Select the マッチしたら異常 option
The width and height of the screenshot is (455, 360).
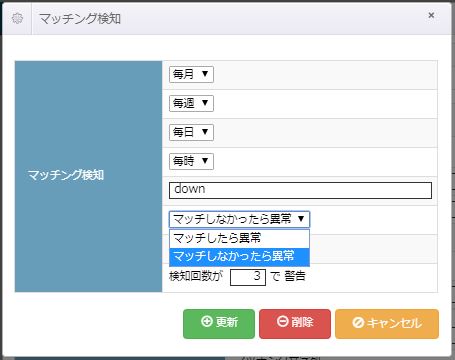239,238
